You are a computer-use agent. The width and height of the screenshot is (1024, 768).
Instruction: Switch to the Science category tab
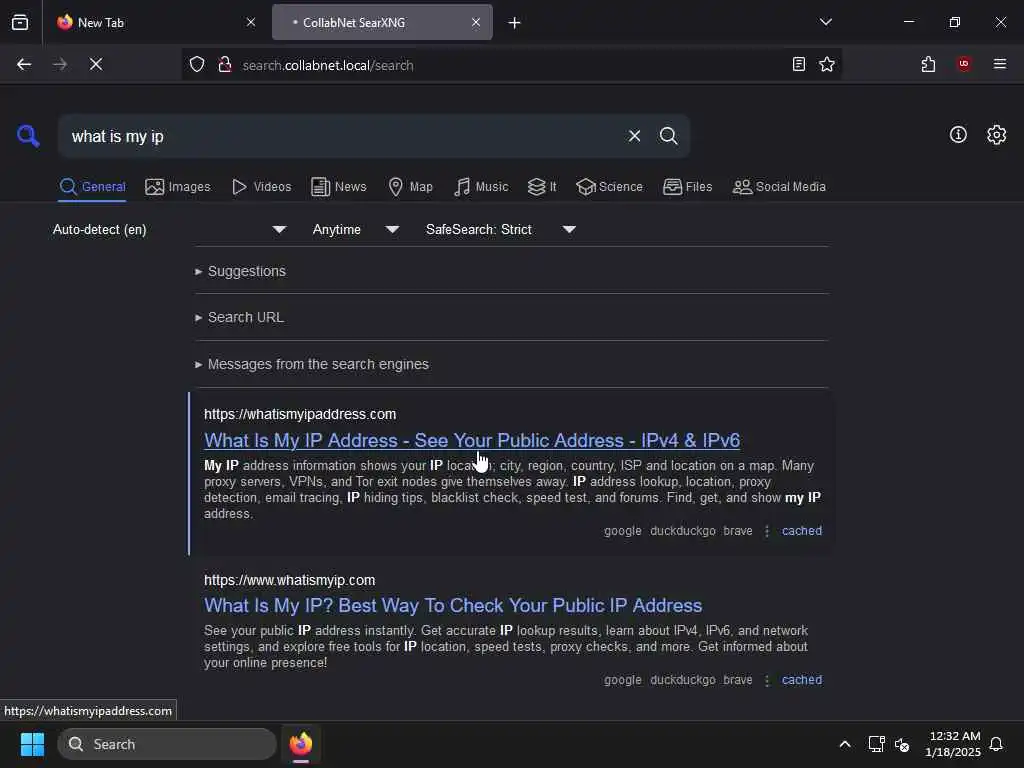point(609,187)
